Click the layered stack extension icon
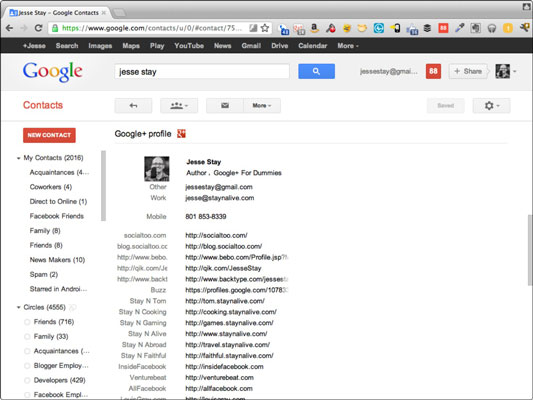The width and height of the screenshot is (533, 400). pyautogui.click(x=427, y=28)
